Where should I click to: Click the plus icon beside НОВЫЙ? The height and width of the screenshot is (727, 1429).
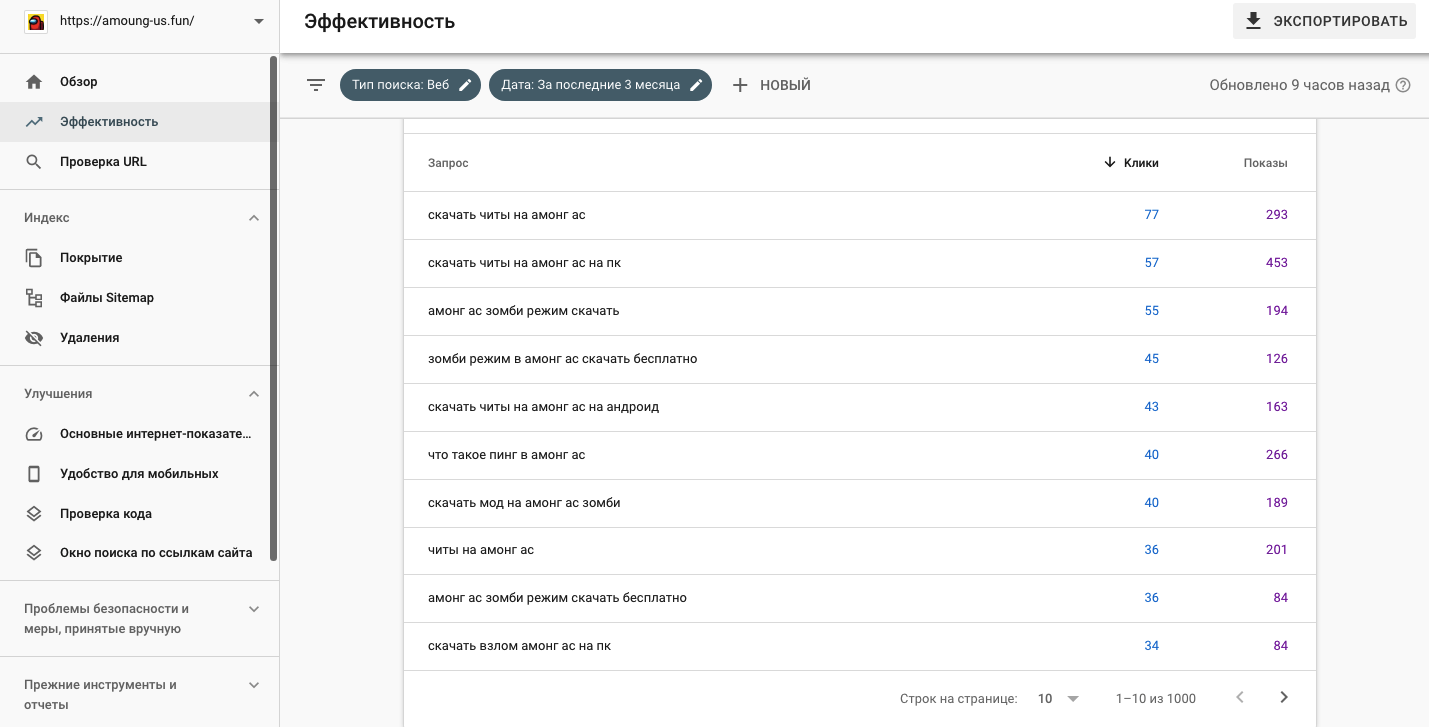[x=740, y=85]
